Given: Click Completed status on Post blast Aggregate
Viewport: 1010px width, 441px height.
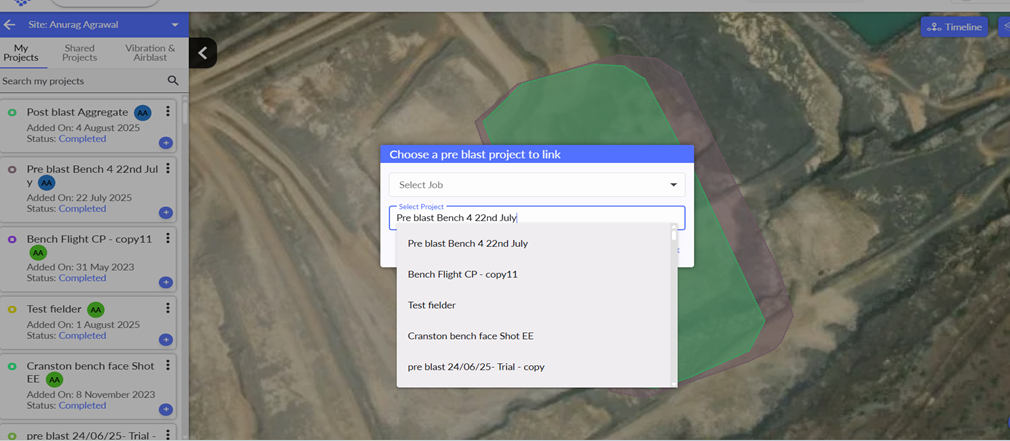Looking at the screenshot, I should (x=82, y=138).
